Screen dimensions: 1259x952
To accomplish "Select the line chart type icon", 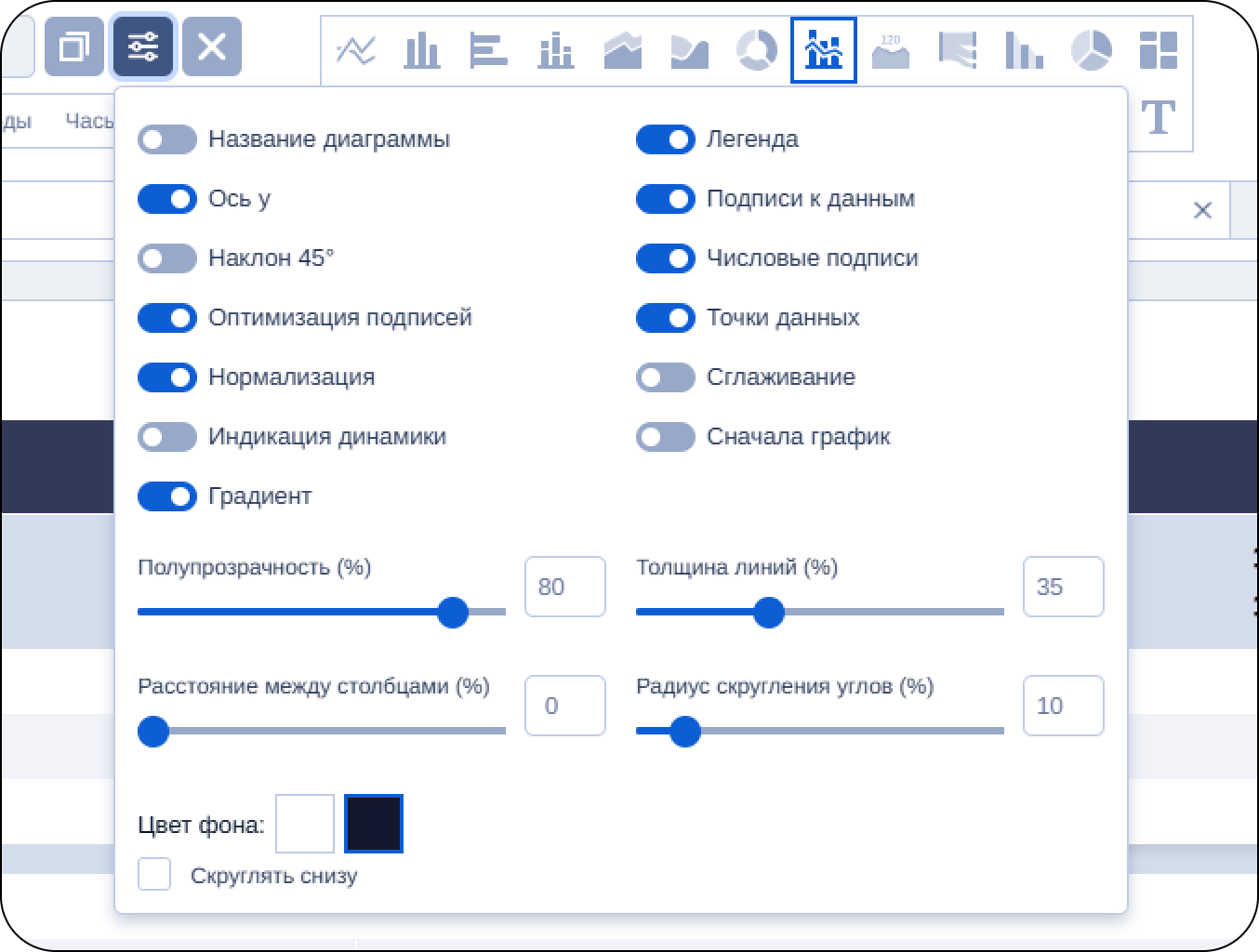I will point(355,50).
